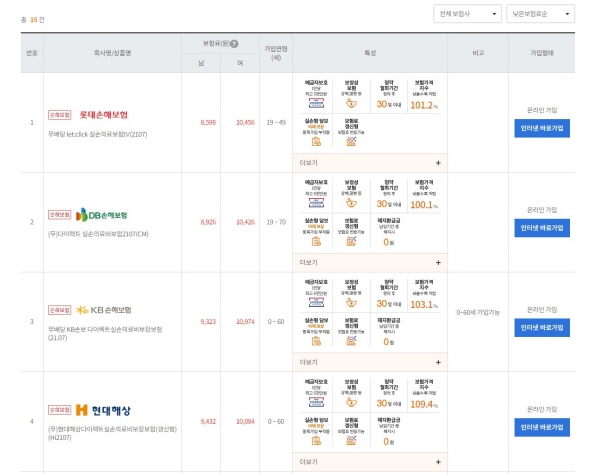The width and height of the screenshot is (600, 474).
Task: Click 인터넷 바로가입 for 롯데손해보험
Action: [542, 128]
